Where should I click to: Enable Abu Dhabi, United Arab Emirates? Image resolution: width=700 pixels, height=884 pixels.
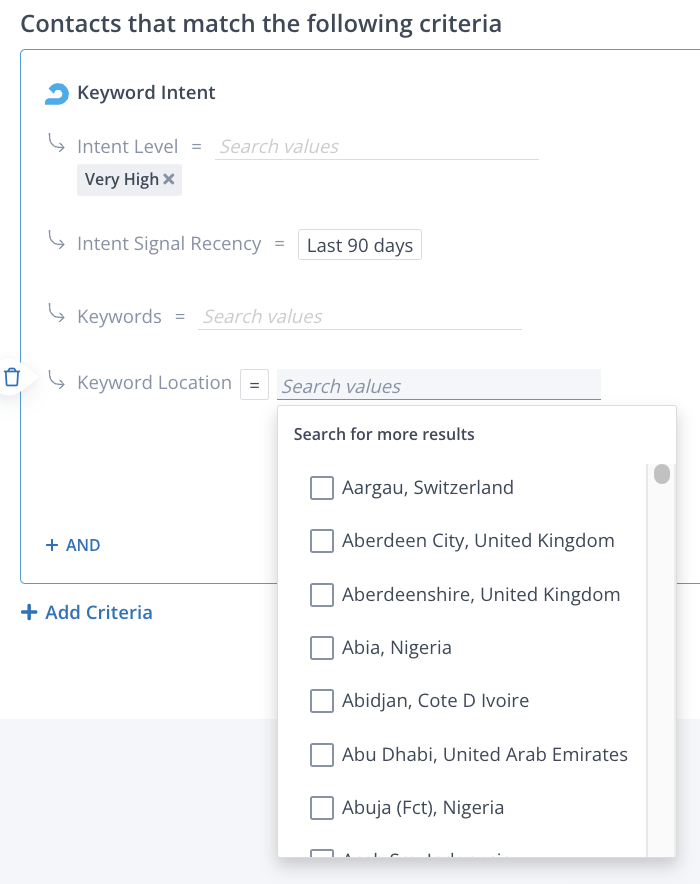coord(322,754)
